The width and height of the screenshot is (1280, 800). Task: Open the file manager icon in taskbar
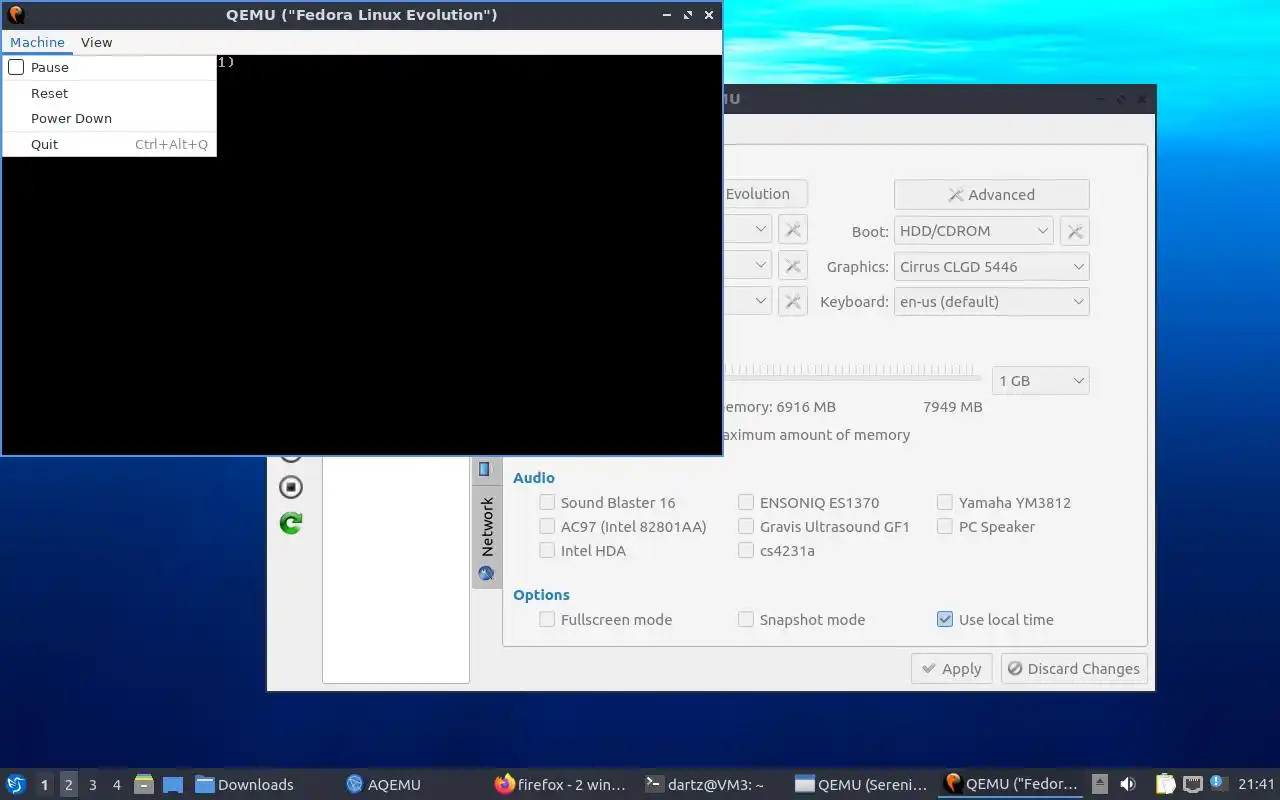point(144,785)
